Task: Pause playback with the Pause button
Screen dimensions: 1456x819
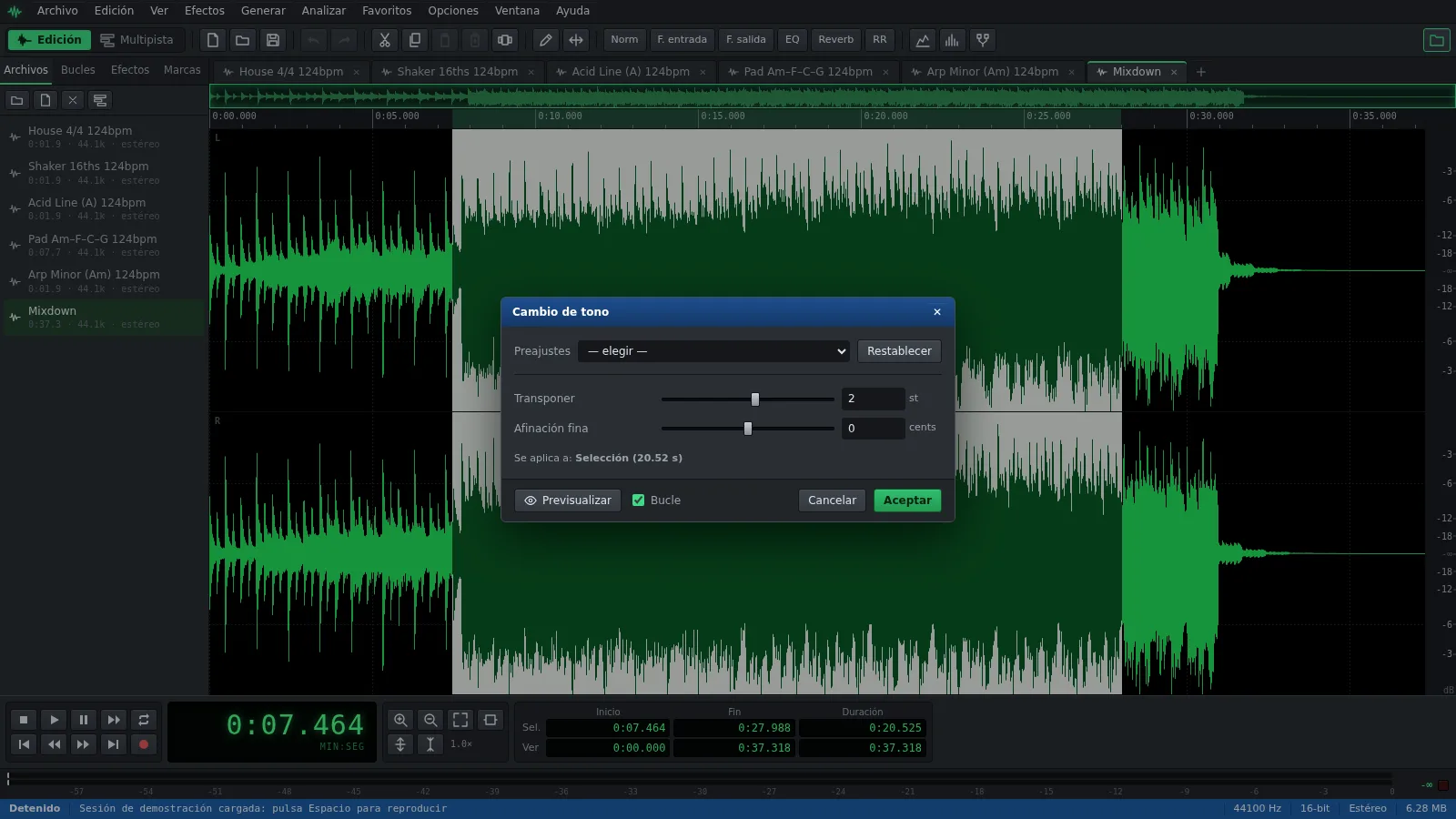Action: pyautogui.click(x=84, y=720)
